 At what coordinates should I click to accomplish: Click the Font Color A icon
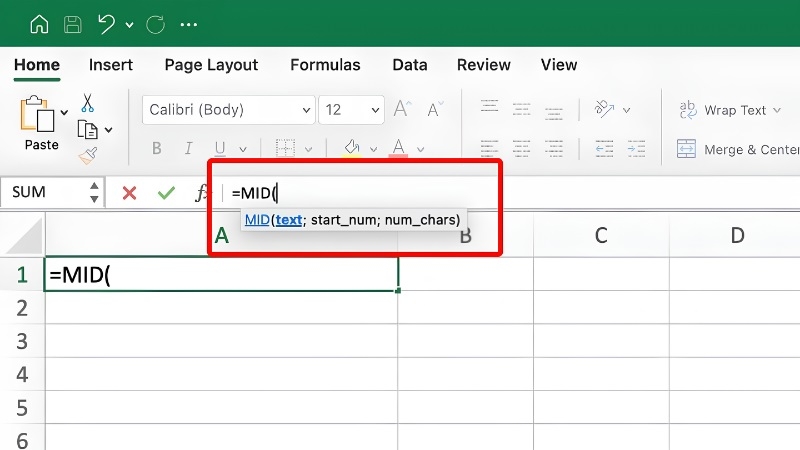(398, 148)
